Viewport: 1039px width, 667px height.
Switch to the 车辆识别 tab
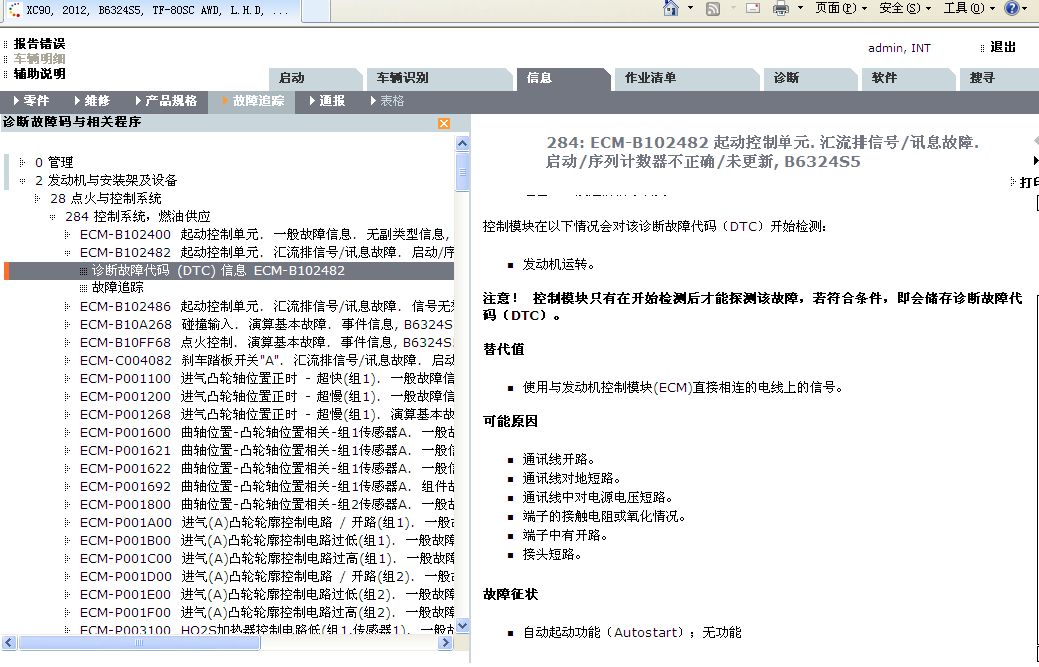point(402,78)
